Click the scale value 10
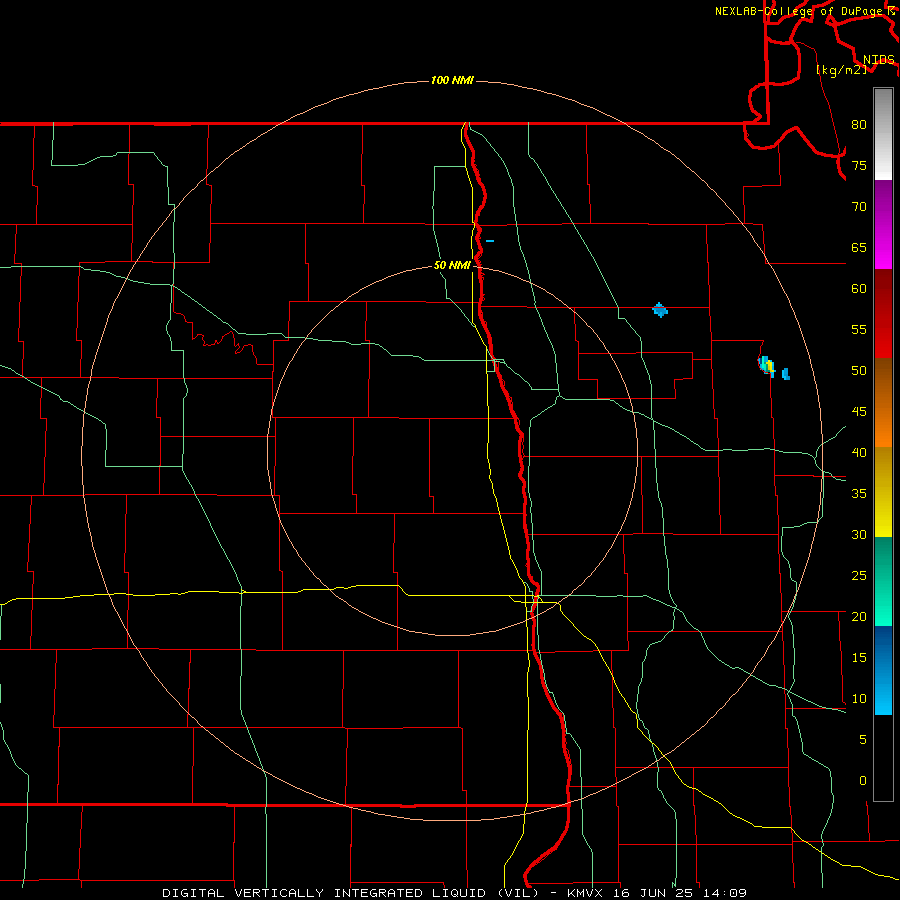 (x=859, y=699)
